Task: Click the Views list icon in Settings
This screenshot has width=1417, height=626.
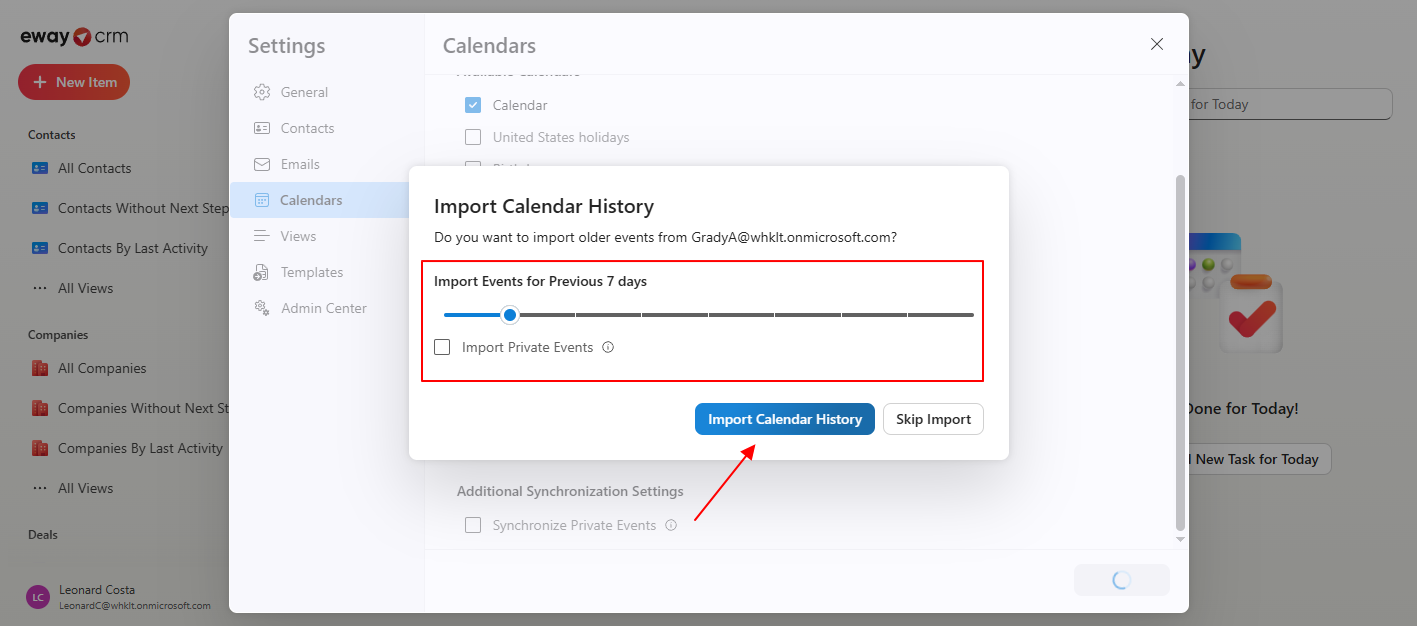Action: pyautogui.click(x=262, y=236)
